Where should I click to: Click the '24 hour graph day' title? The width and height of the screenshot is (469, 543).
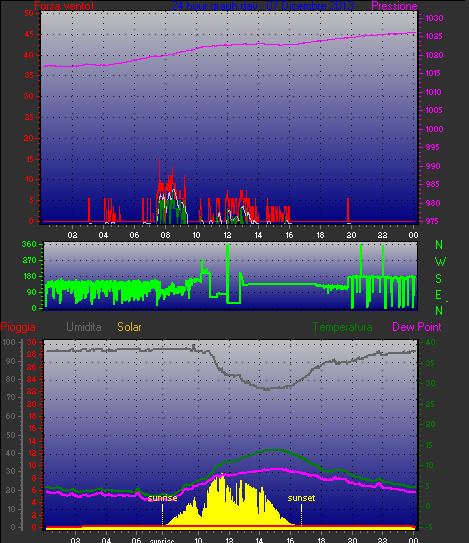coord(262,6)
